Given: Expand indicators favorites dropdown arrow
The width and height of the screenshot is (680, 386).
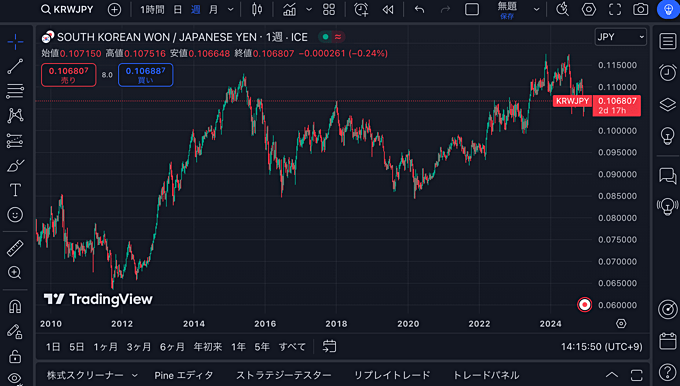Looking at the screenshot, I should (309, 9).
